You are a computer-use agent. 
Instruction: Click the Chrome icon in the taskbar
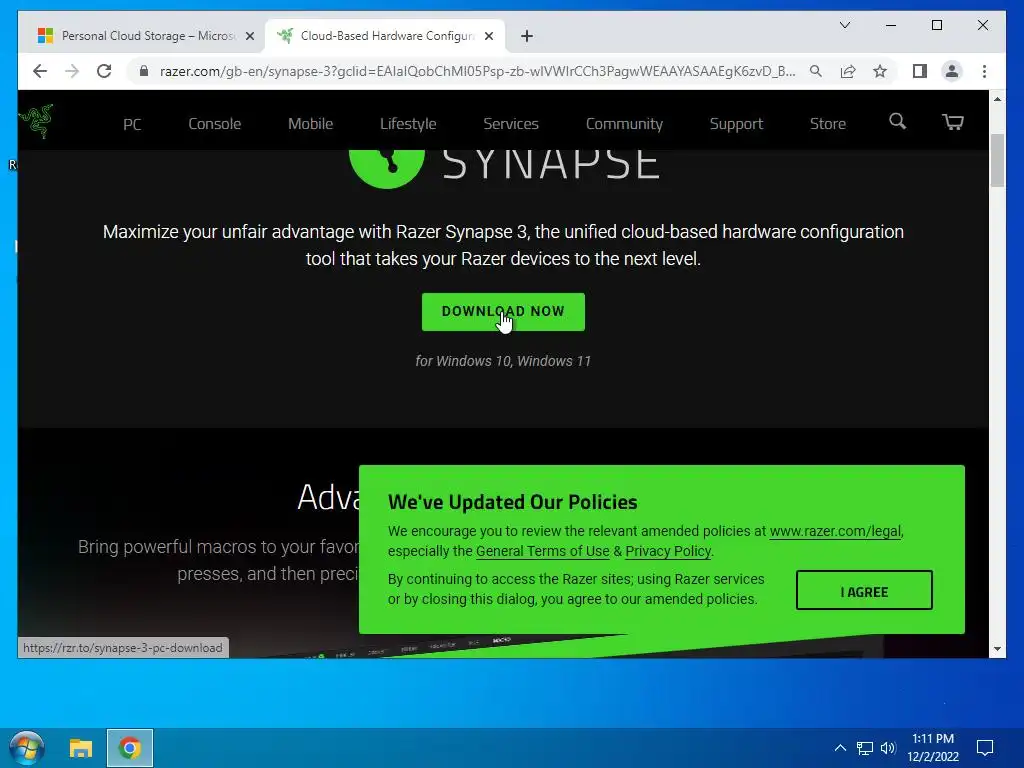[130, 748]
